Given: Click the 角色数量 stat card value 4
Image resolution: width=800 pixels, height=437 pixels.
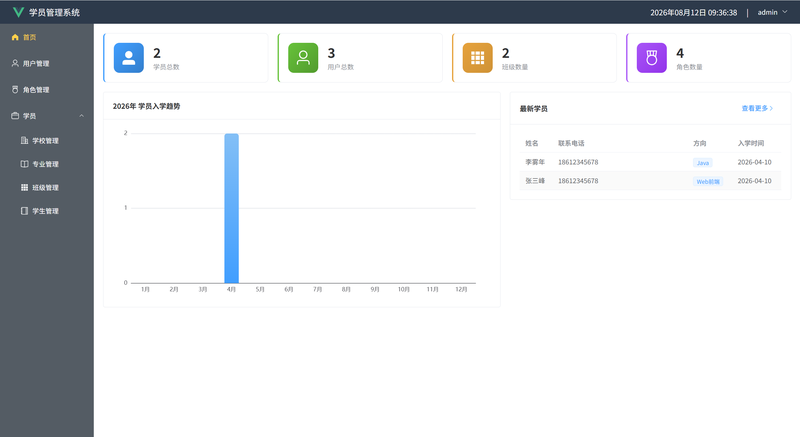Looking at the screenshot, I should [x=680, y=53].
